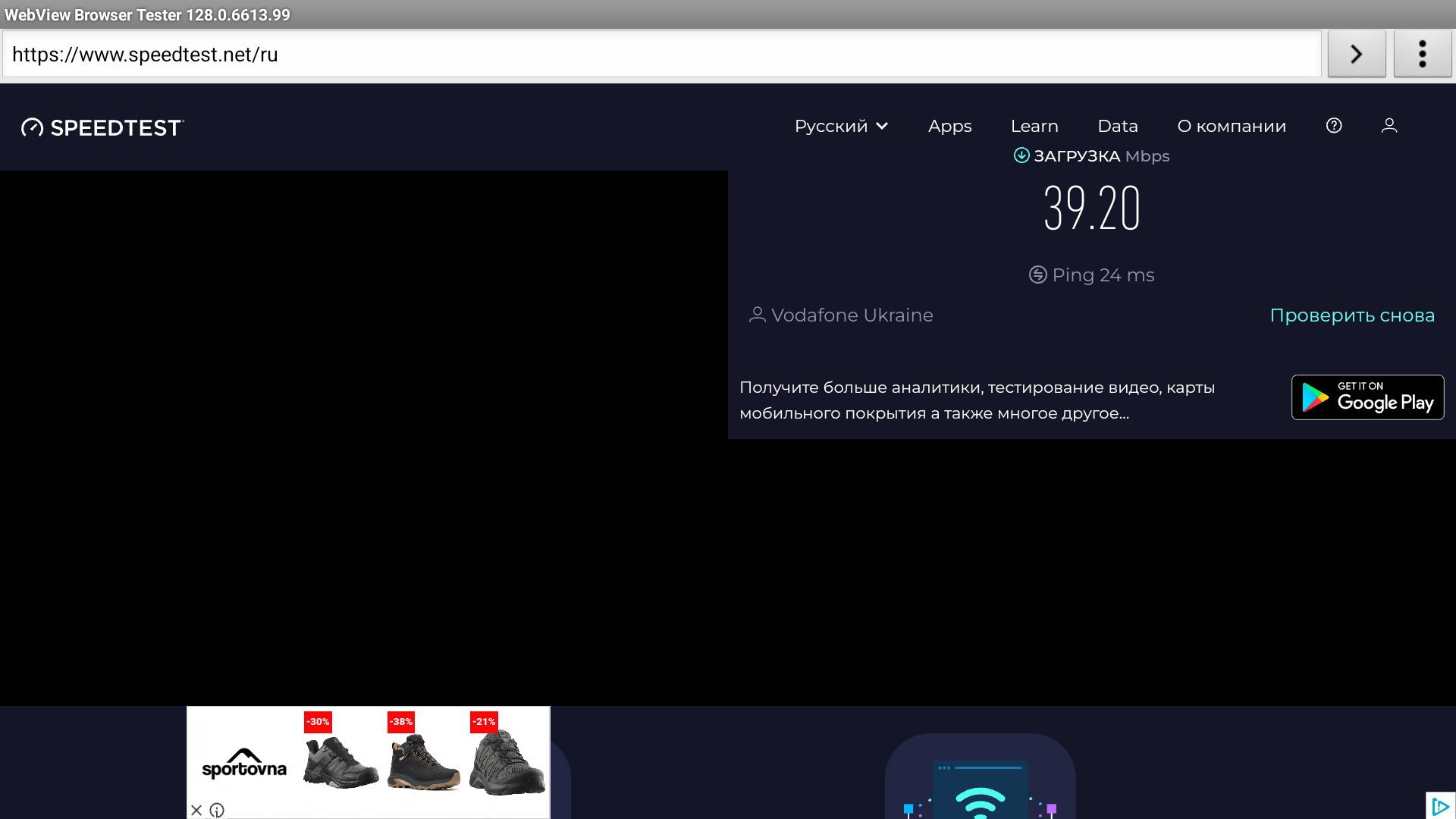Open the Apps menu item

point(949,126)
